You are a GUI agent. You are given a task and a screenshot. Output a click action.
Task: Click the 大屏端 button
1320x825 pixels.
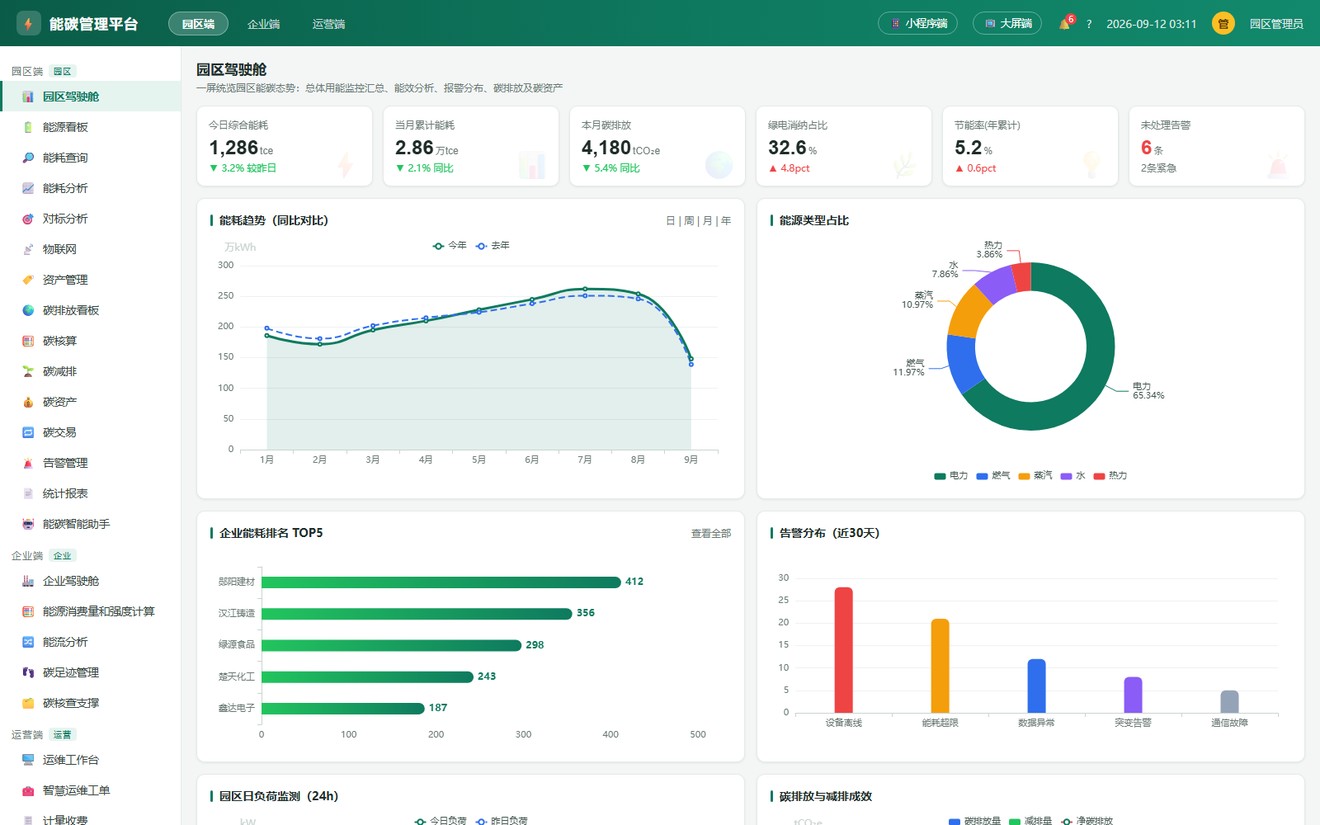point(1007,23)
